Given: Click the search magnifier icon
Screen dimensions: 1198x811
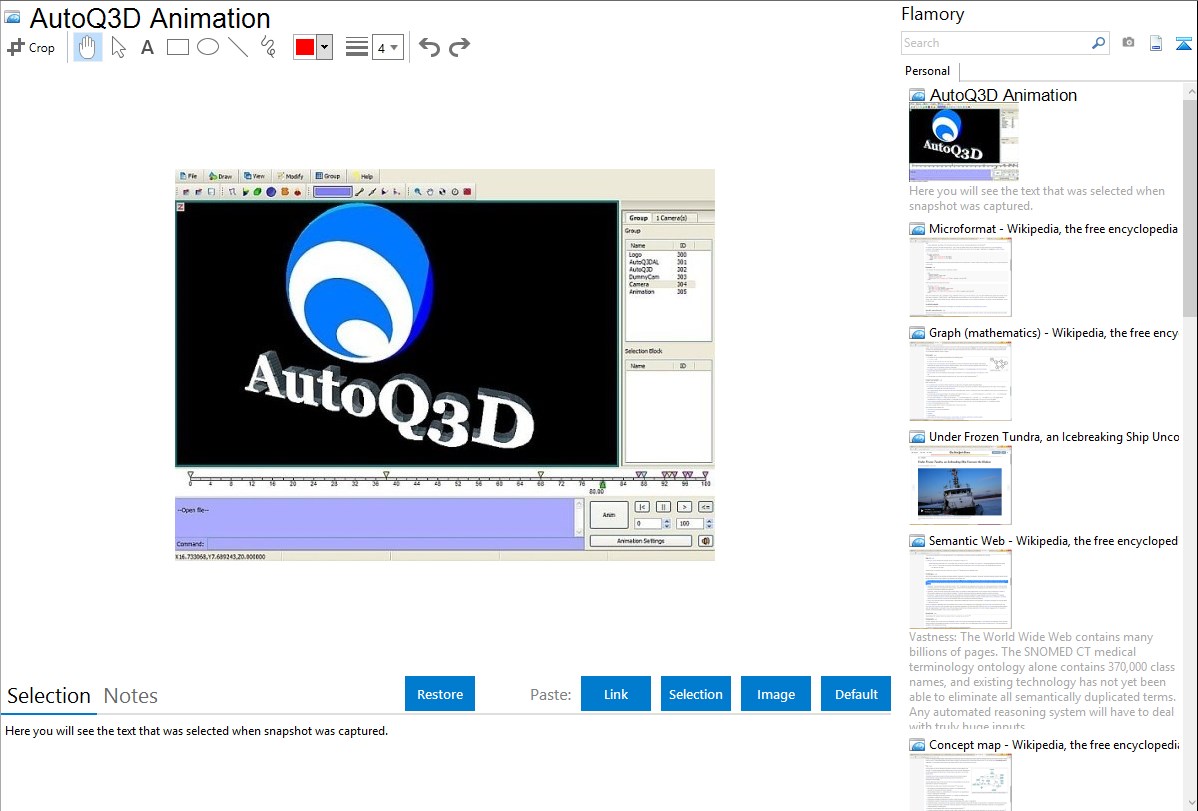Looking at the screenshot, I should (x=1099, y=43).
